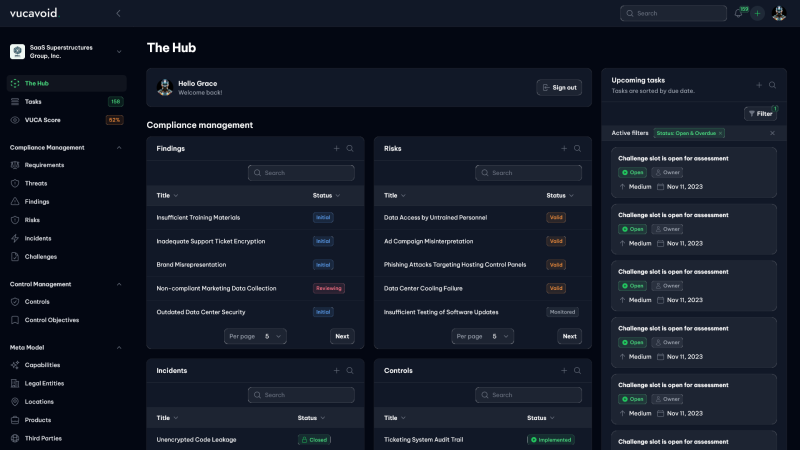Image resolution: width=800 pixels, height=450 pixels.
Task: Click the search icon in Upcoming tasks
Action: point(773,85)
